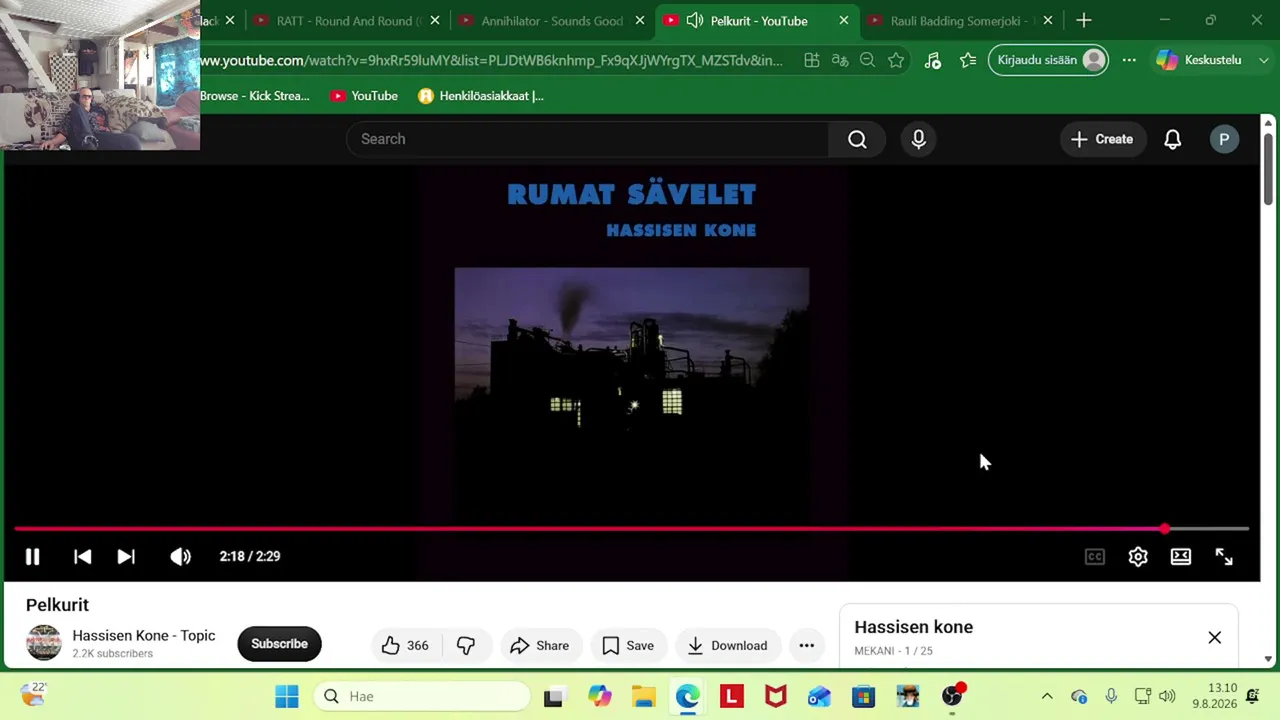The width and height of the screenshot is (1280, 720).
Task: Close the Annihilator browser tab
Action: [x=640, y=20]
